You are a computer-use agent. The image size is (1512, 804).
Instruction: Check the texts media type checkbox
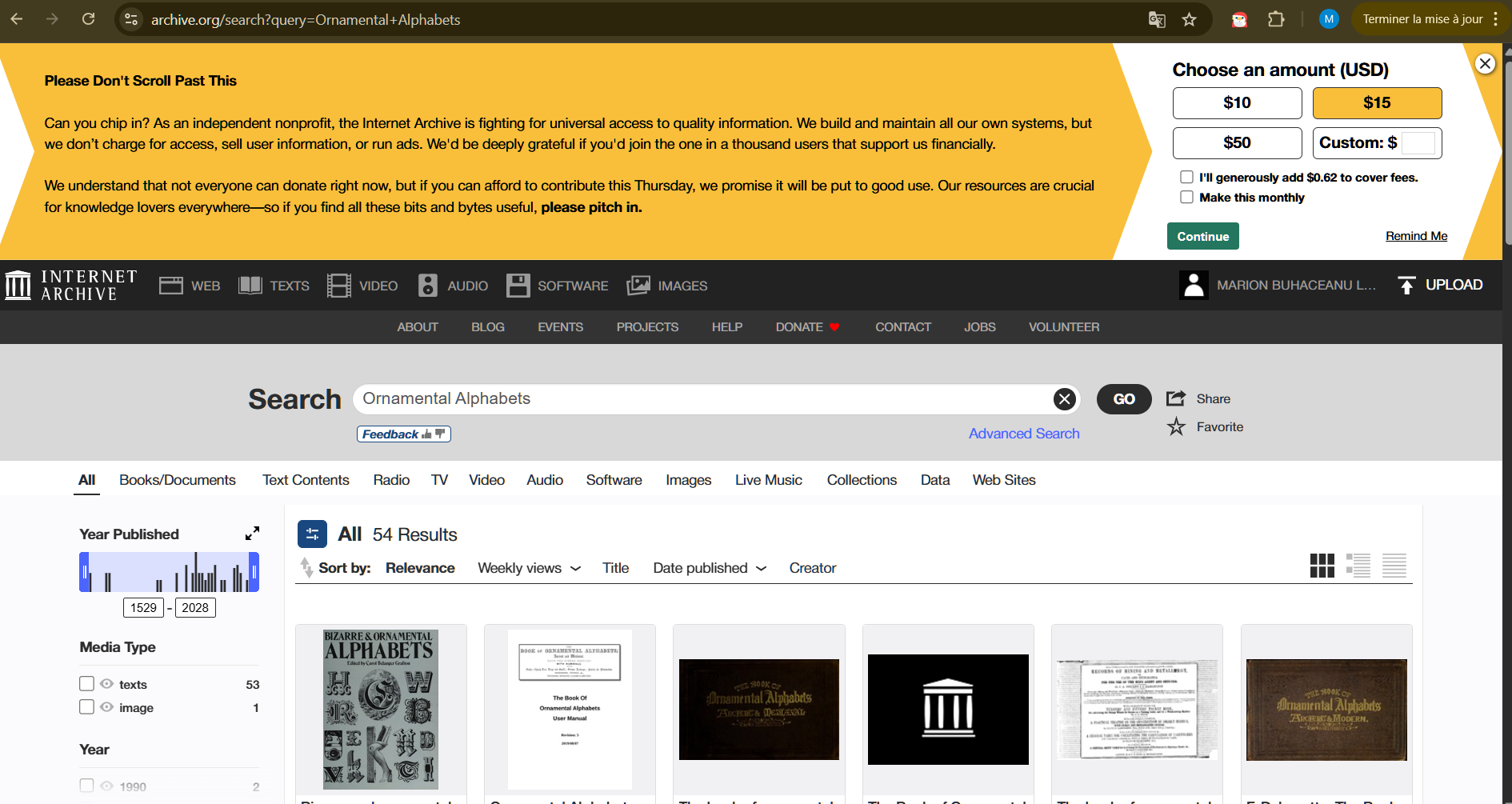[x=87, y=684]
